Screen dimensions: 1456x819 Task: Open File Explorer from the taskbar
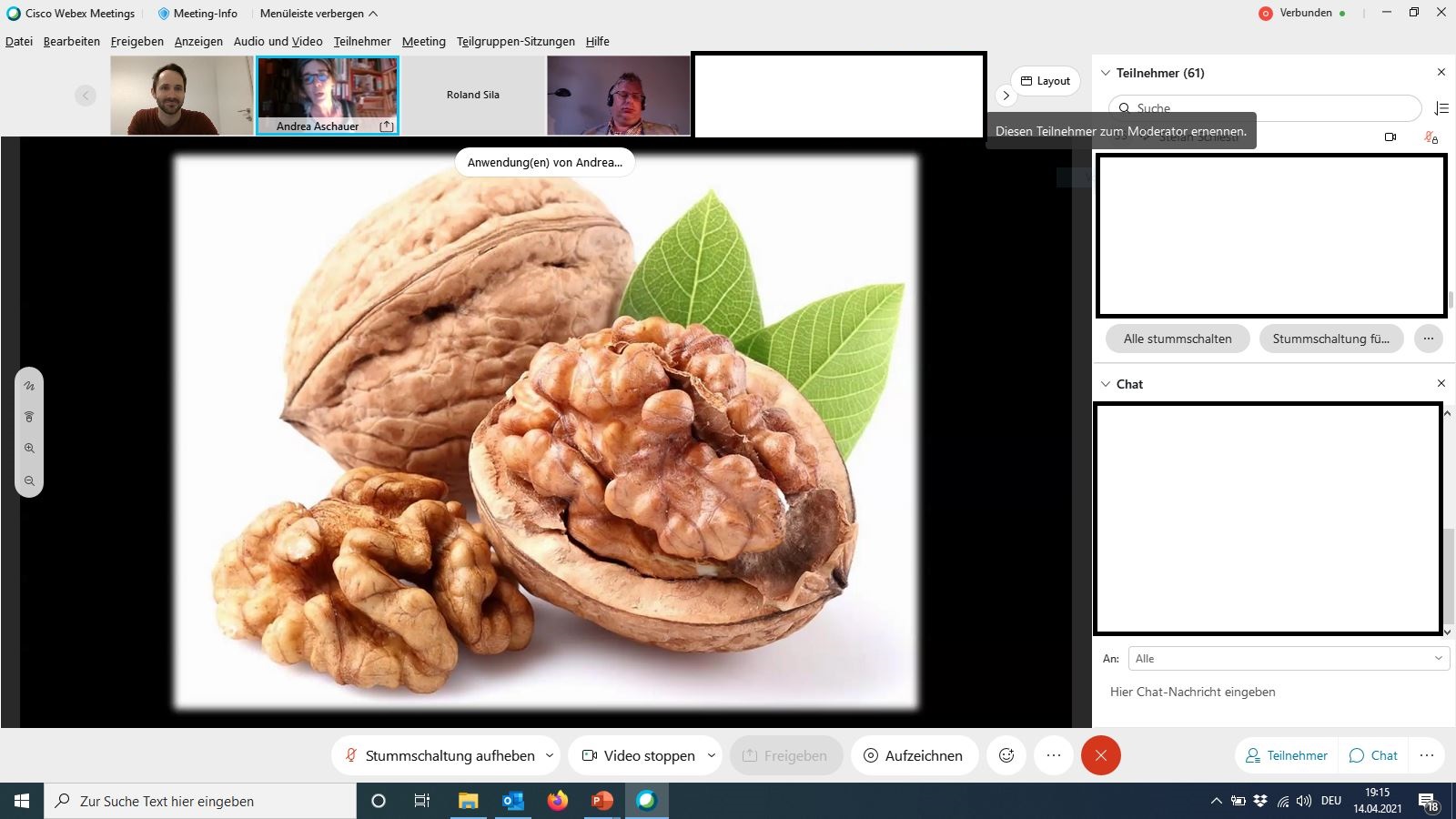click(x=468, y=801)
